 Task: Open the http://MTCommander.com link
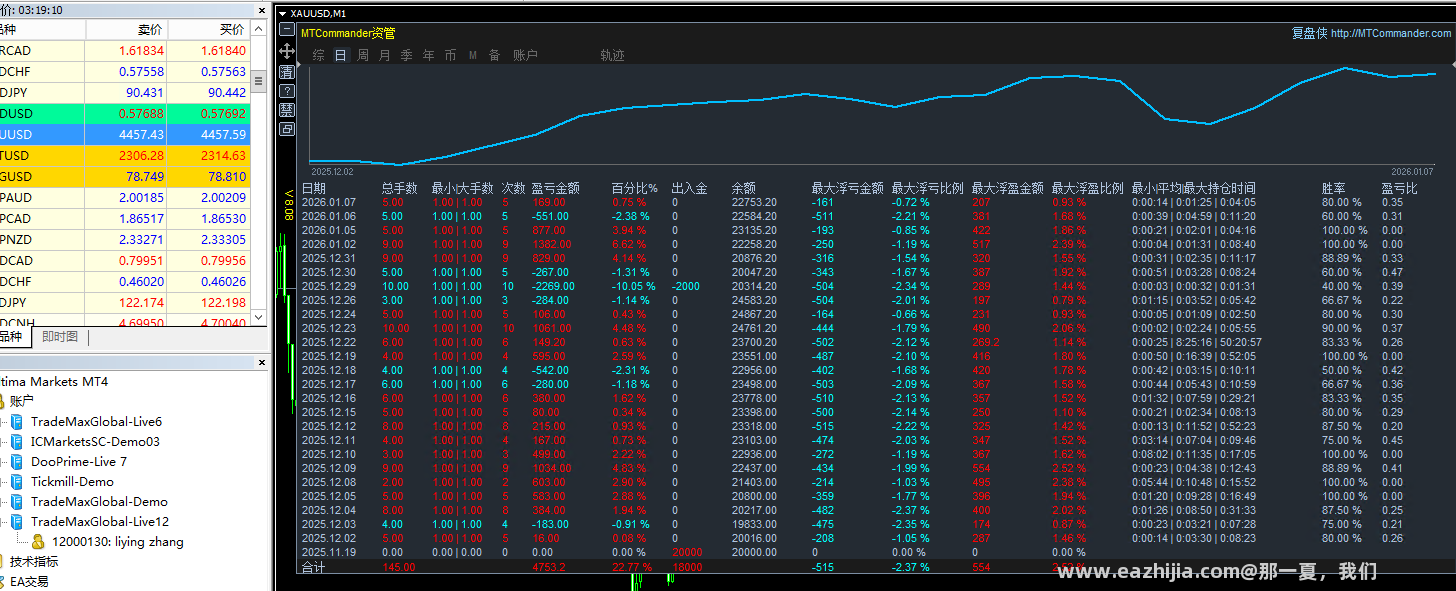pos(1391,33)
